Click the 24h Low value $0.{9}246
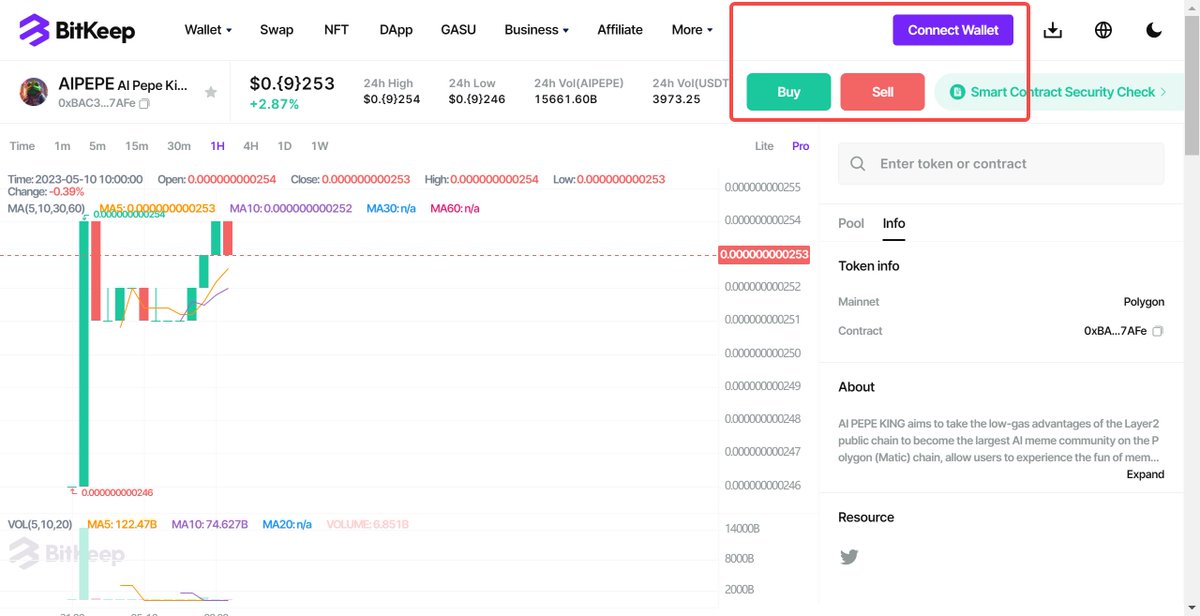 [476, 99]
